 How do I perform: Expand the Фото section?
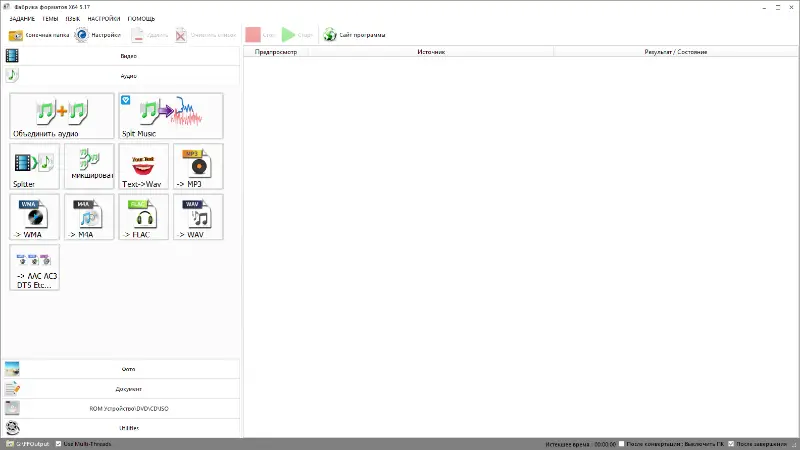(121, 369)
